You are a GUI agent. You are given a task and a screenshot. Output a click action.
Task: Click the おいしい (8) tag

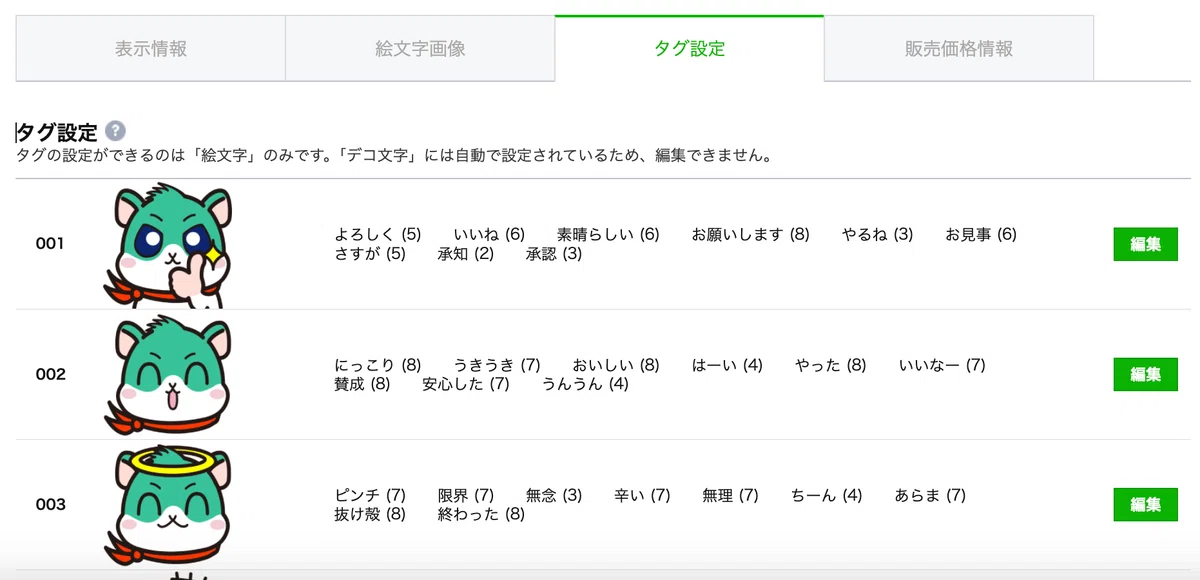(x=615, y=365)
